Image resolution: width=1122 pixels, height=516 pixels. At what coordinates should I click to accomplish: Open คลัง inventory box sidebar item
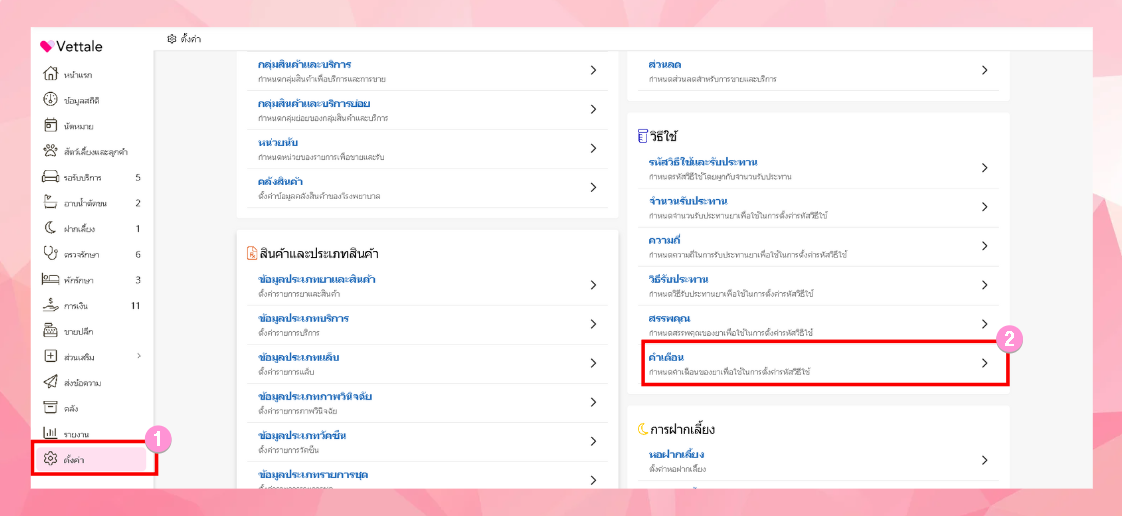[x=61, y=408]
